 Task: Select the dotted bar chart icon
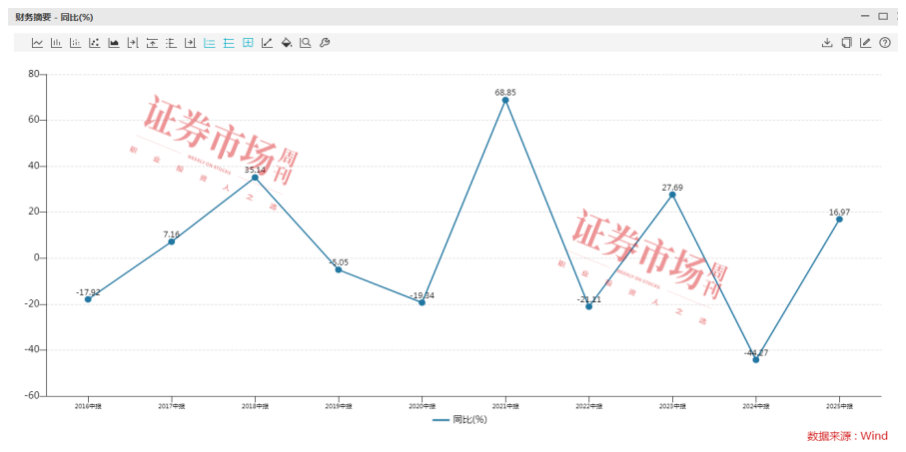[75, 43]
